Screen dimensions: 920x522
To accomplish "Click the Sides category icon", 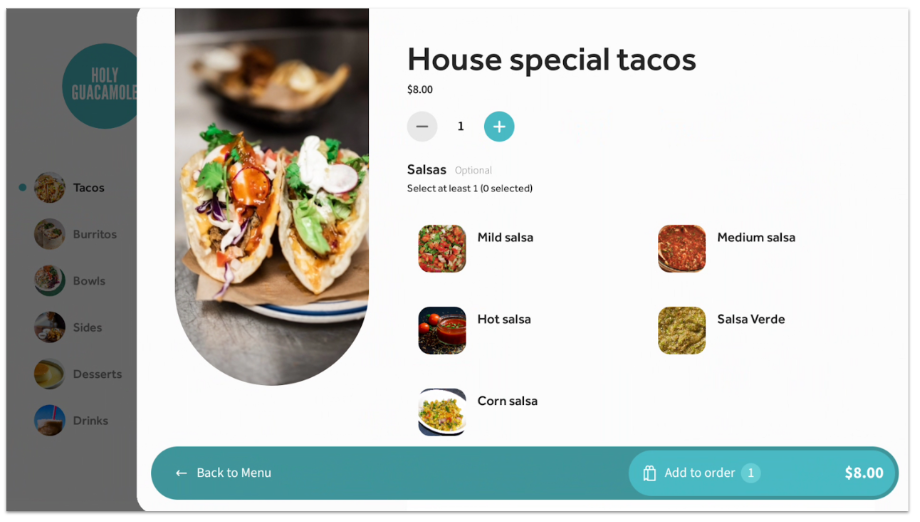I will (x=49, y=327).
